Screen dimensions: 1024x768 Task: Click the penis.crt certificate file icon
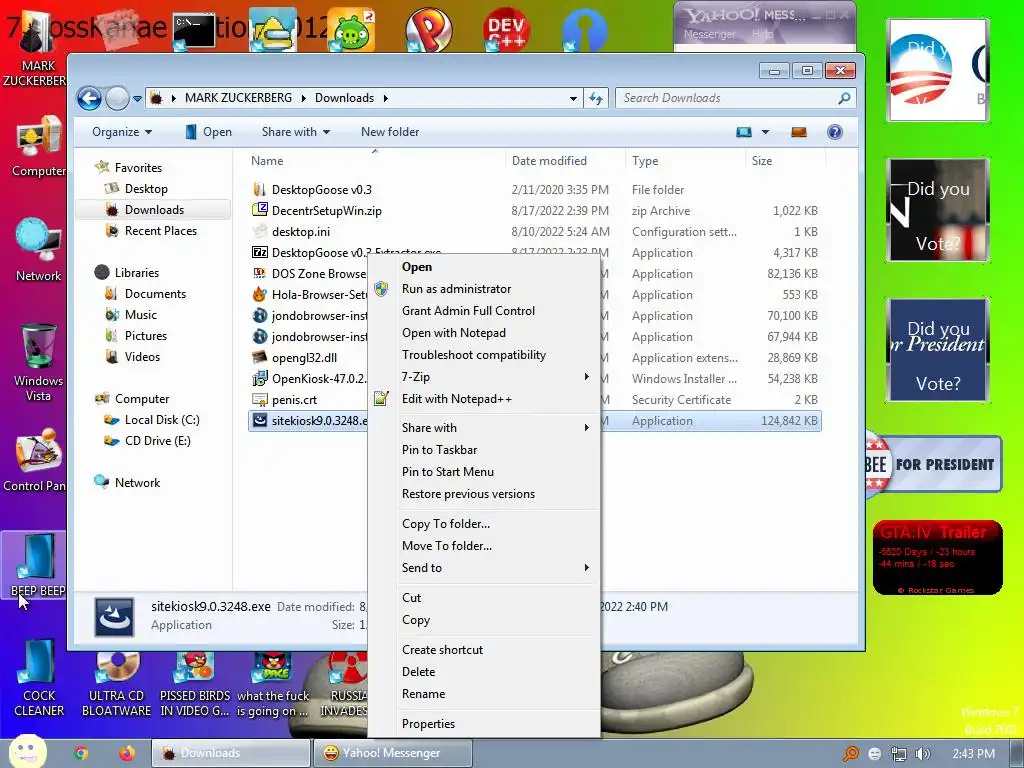(x=260, y=399)
